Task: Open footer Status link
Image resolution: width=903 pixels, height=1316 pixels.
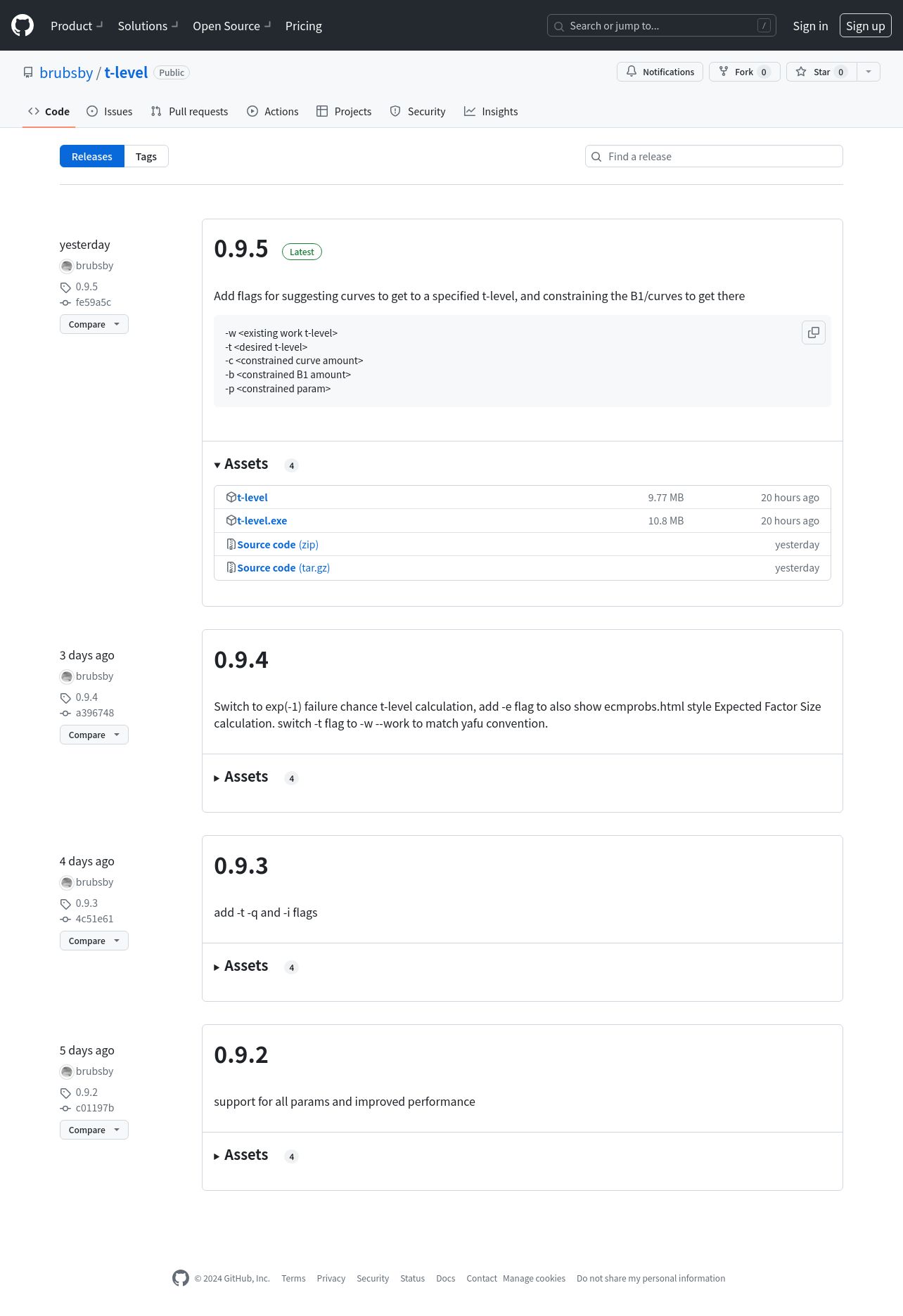Action: pyautogui.click(x=412, y=1278)
